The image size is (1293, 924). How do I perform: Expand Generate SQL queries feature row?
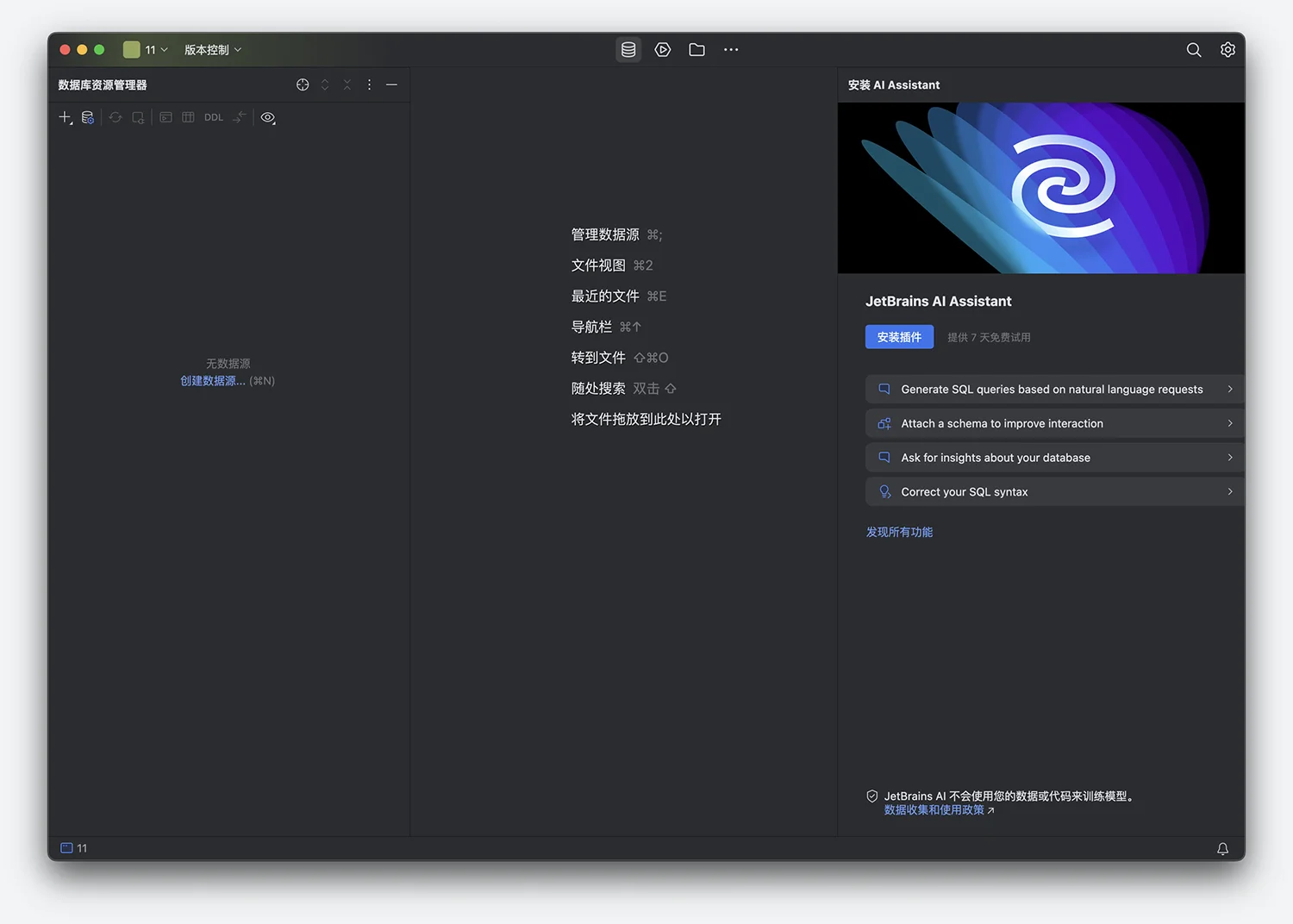pyautogui.click(x=1054, y=390)
